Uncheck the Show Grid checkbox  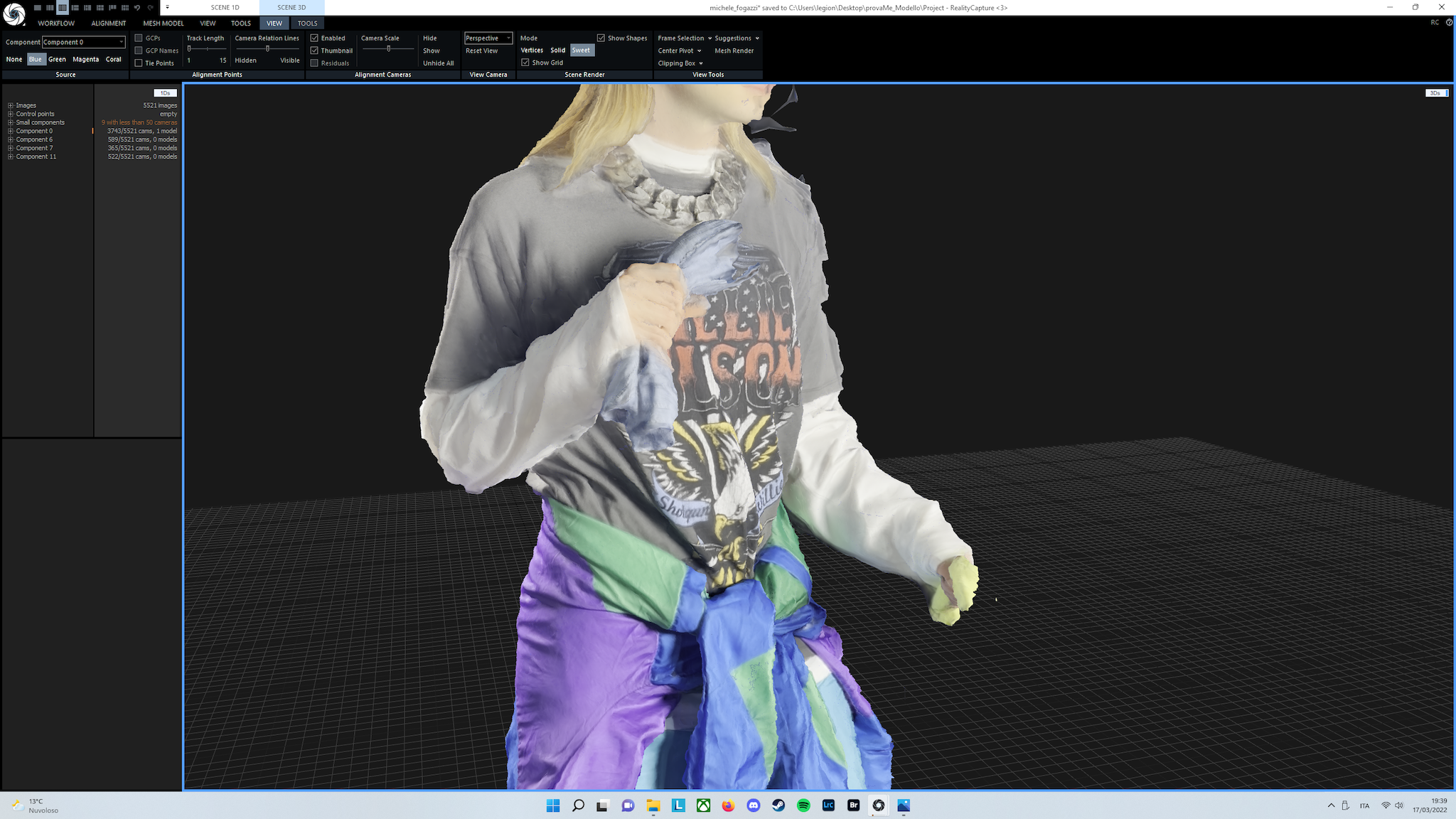[x=525, y=63]
